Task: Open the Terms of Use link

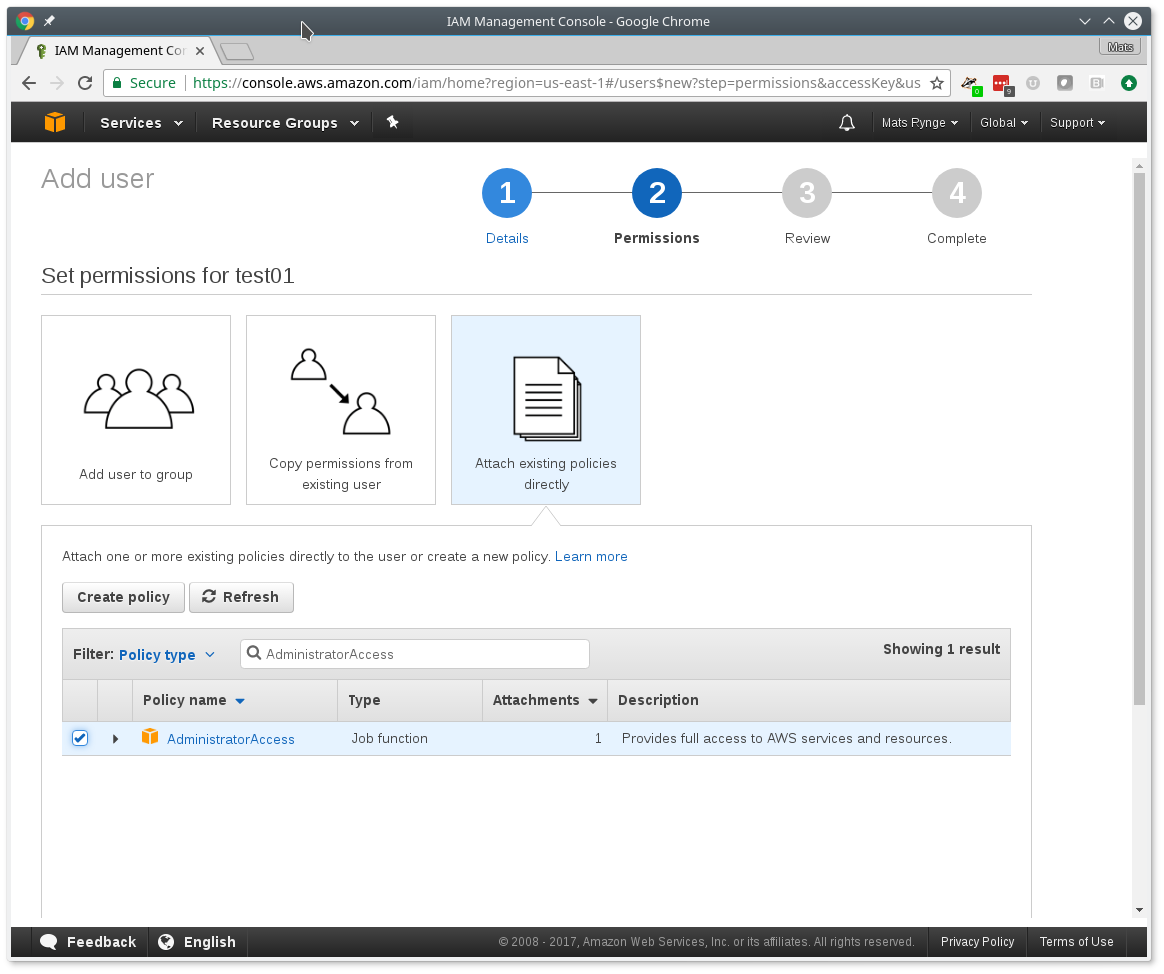Action: coord(1076,942)
